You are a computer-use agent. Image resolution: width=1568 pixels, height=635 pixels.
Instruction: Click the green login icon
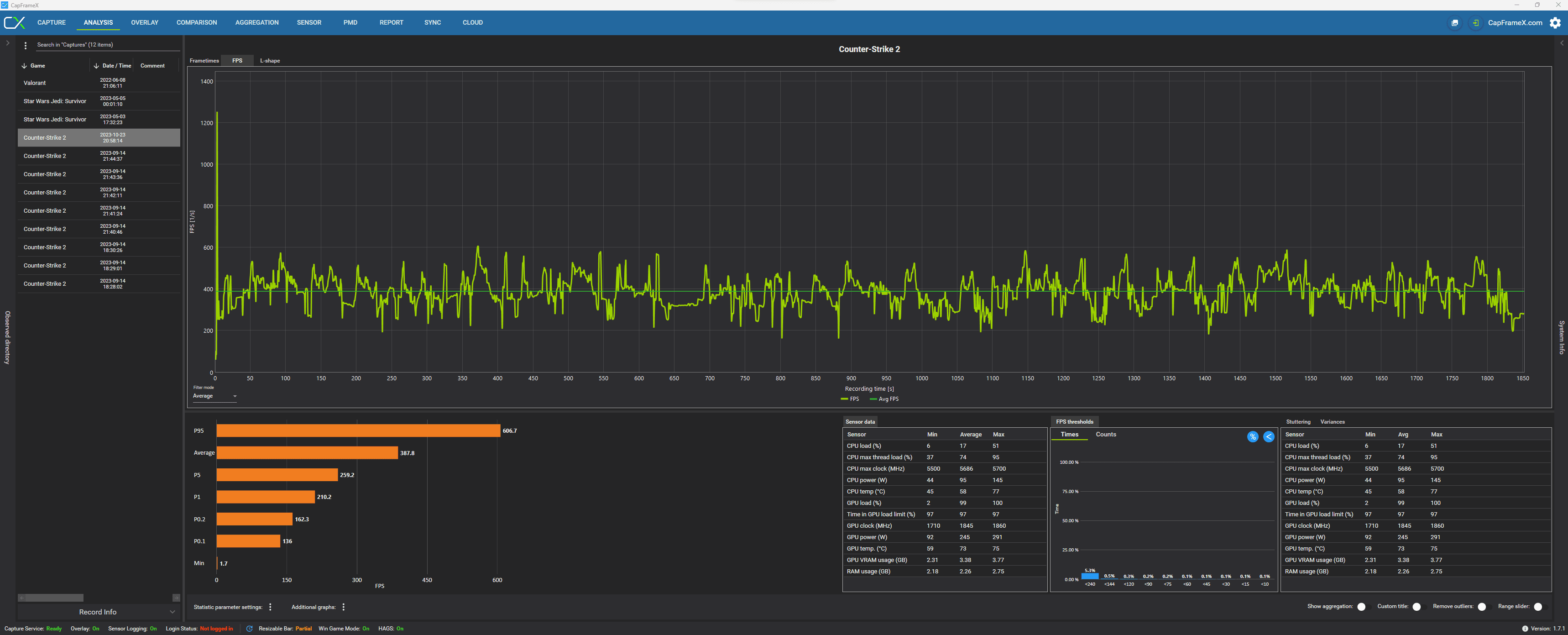pyautogui.click(x=1475, y=22)
